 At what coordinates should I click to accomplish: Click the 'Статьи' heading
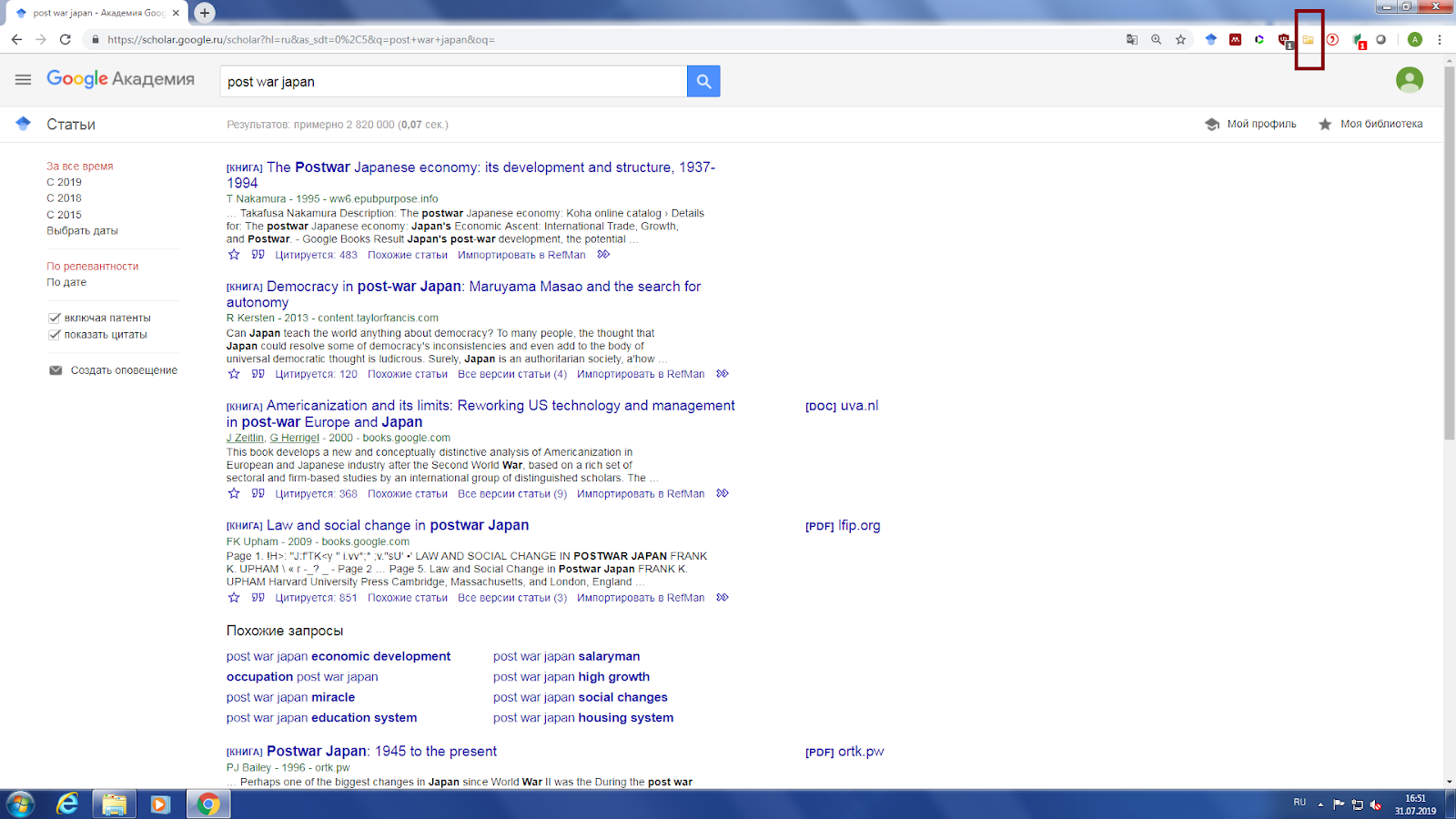pyautogui.click(x=71, y=125)
